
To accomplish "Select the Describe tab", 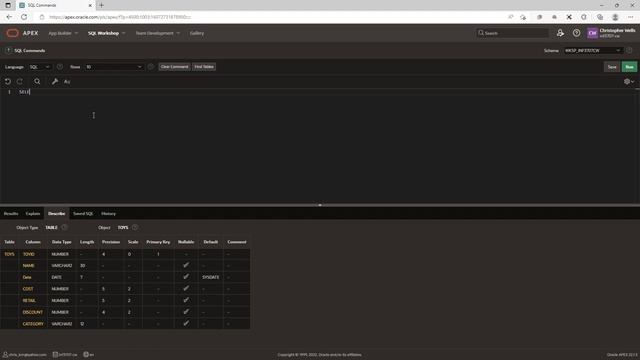I will [56, 213].
